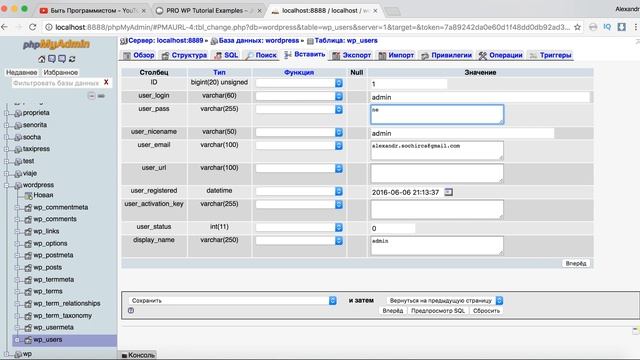The height and width of the screenshot is (360, 640).
Task: Open the Привилегии tab
Action: (447, 55)
